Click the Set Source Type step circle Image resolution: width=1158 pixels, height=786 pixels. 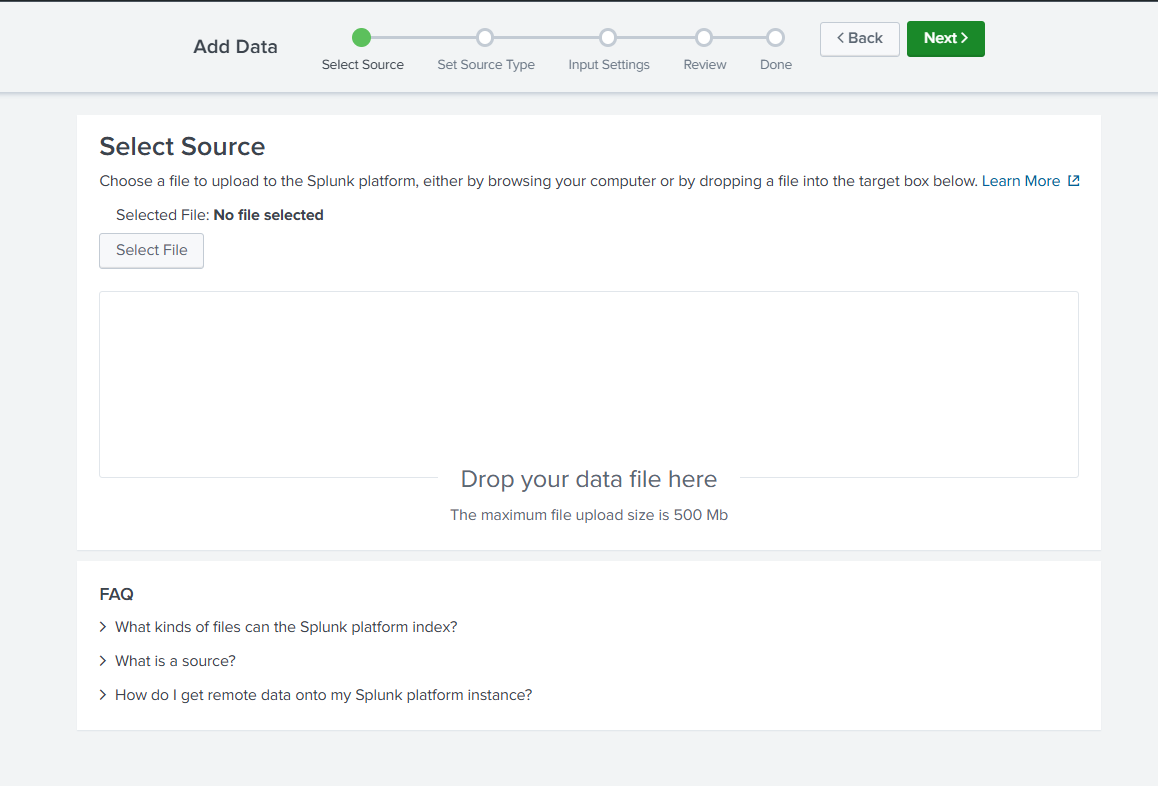pos(484,37)
